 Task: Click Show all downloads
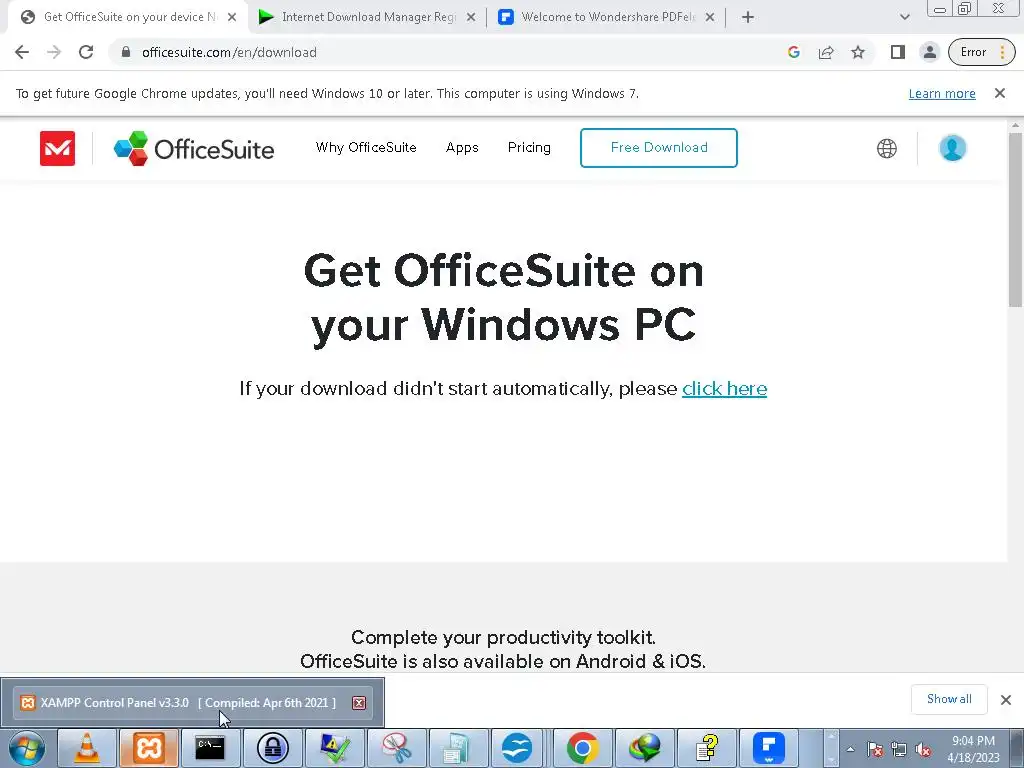click(x=949, y=699)
